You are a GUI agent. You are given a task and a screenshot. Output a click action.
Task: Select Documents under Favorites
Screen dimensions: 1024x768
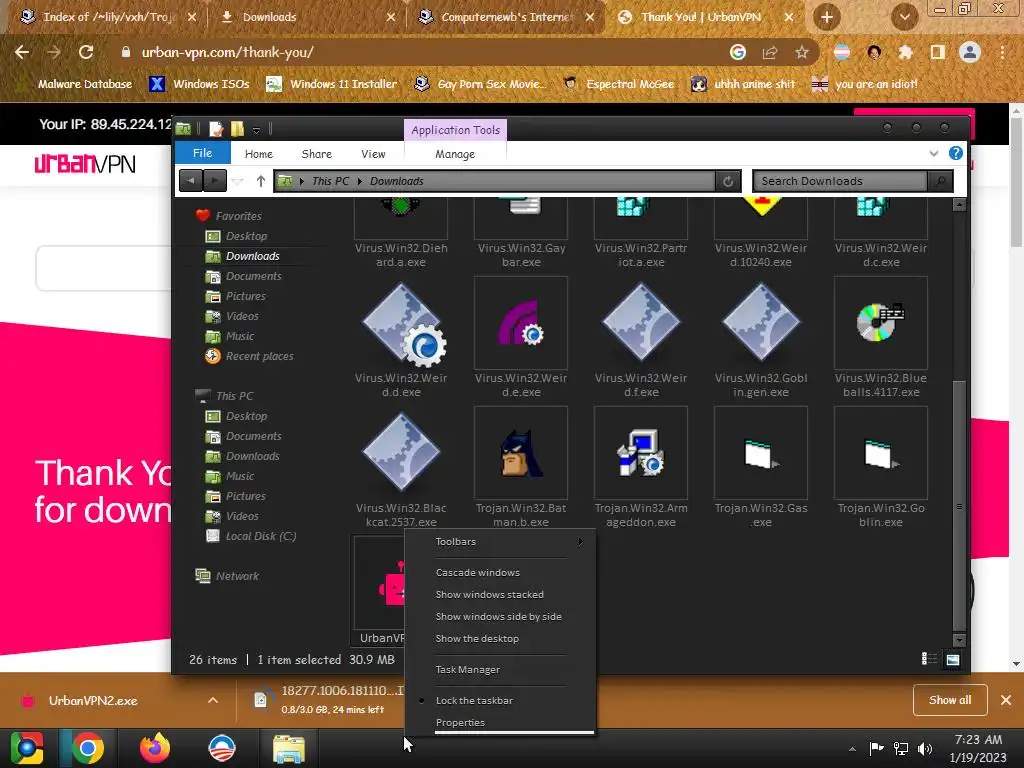[253, 276]
